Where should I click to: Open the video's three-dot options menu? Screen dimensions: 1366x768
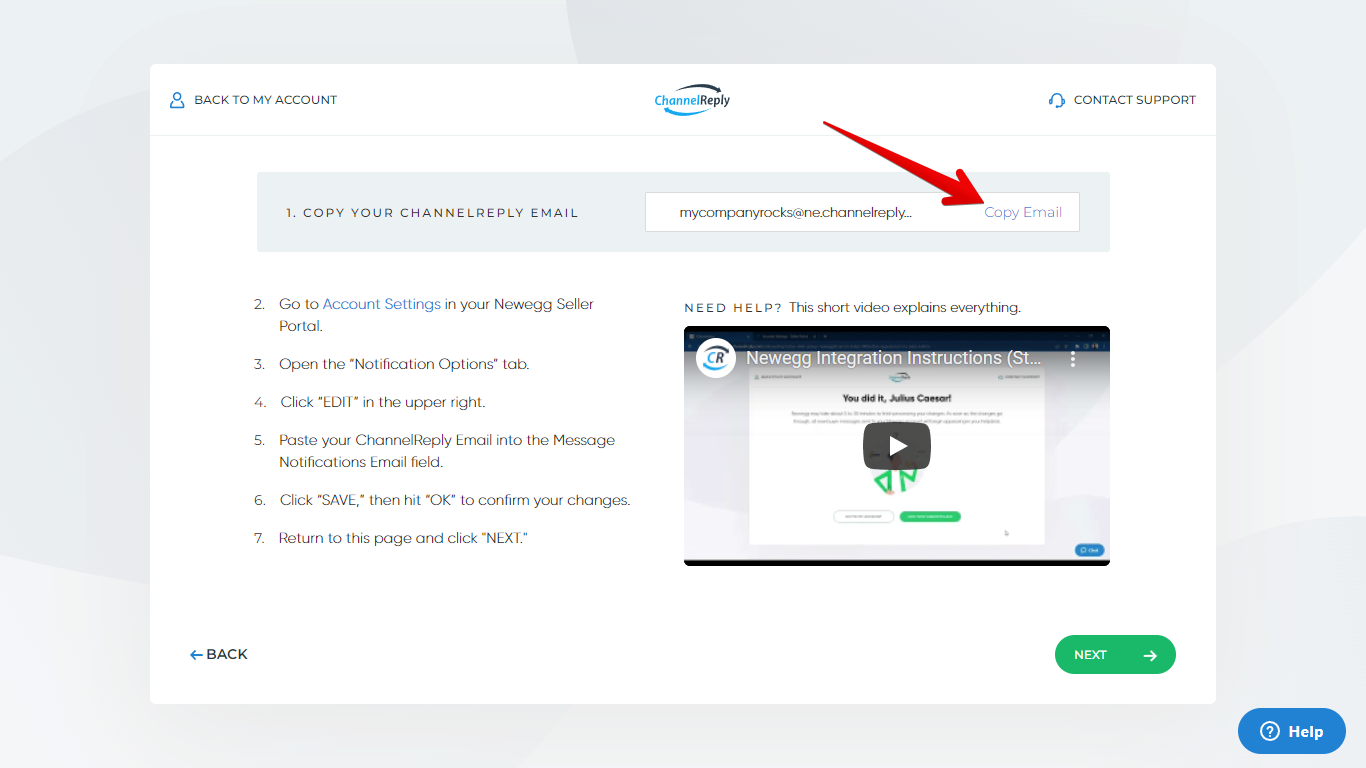coord(1073,358)
